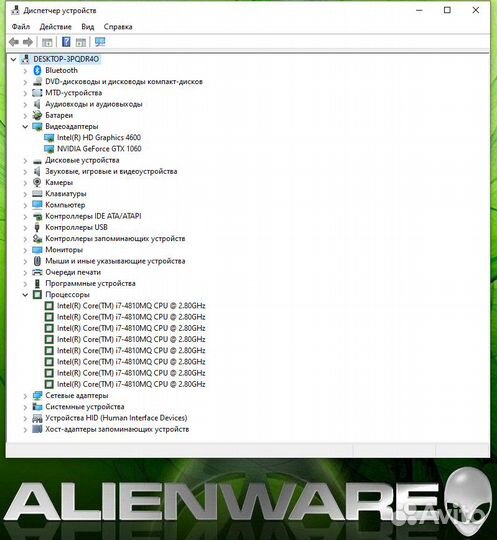Image resolution: width=497 pixels, height=540 pixels.
Task: Close the Диспетчер устройств window
Action: (x=476, y=10)
